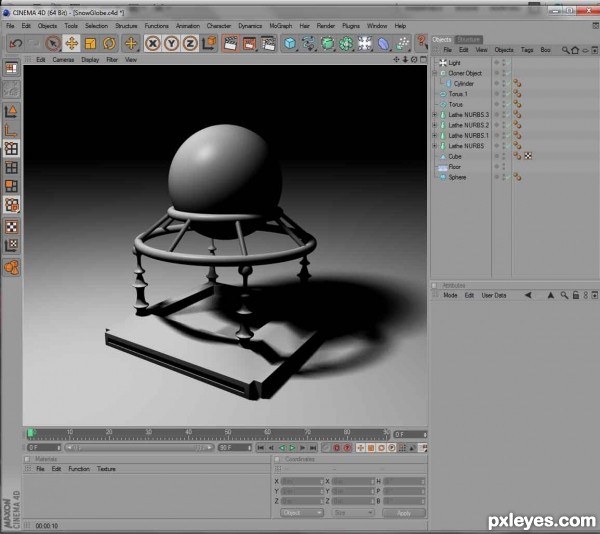Click the red record keyframe button
The height and width of the screenshot is (534, 600).
coord(336,448)
